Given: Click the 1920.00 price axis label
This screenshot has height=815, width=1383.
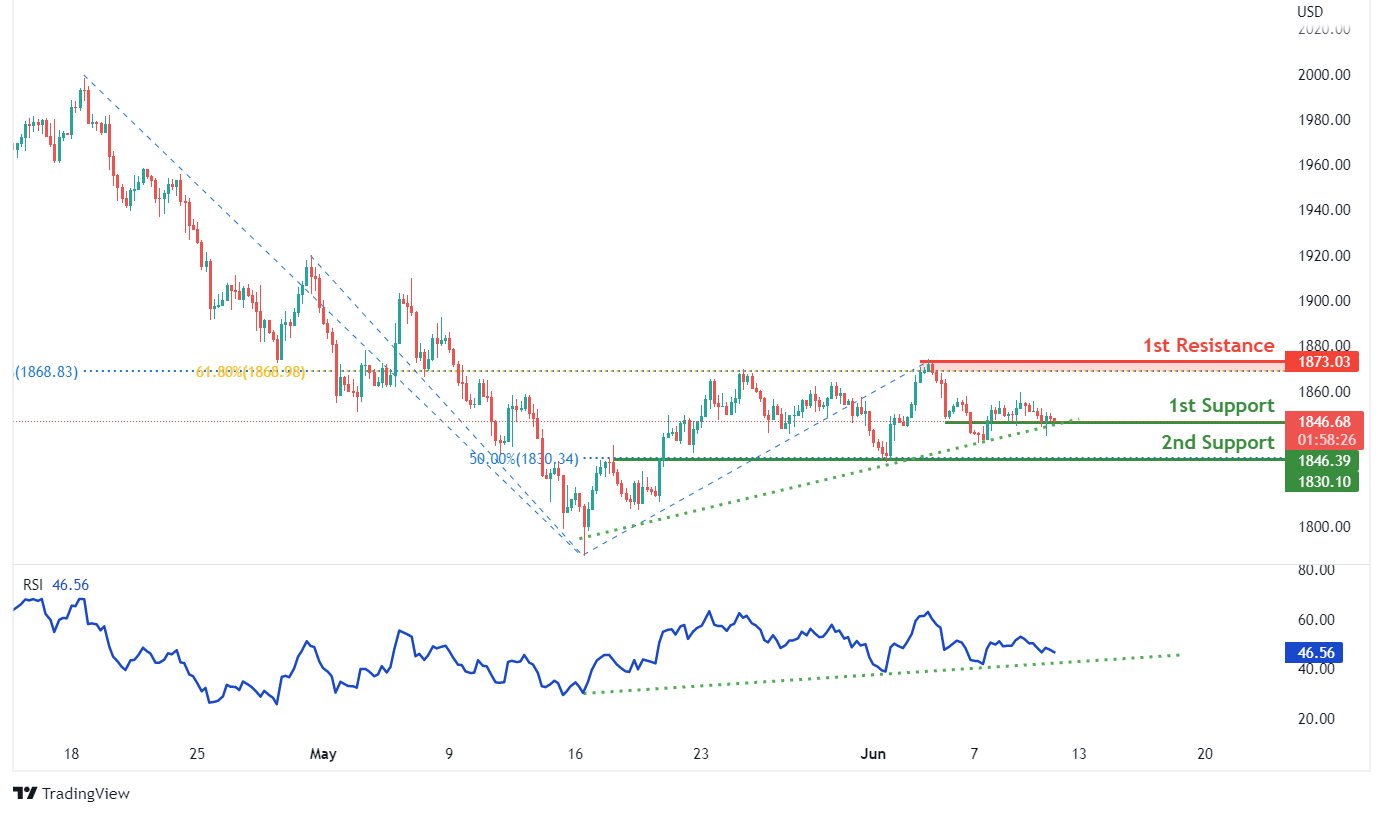Looking at the screenshot, I should pos(1323,256).
